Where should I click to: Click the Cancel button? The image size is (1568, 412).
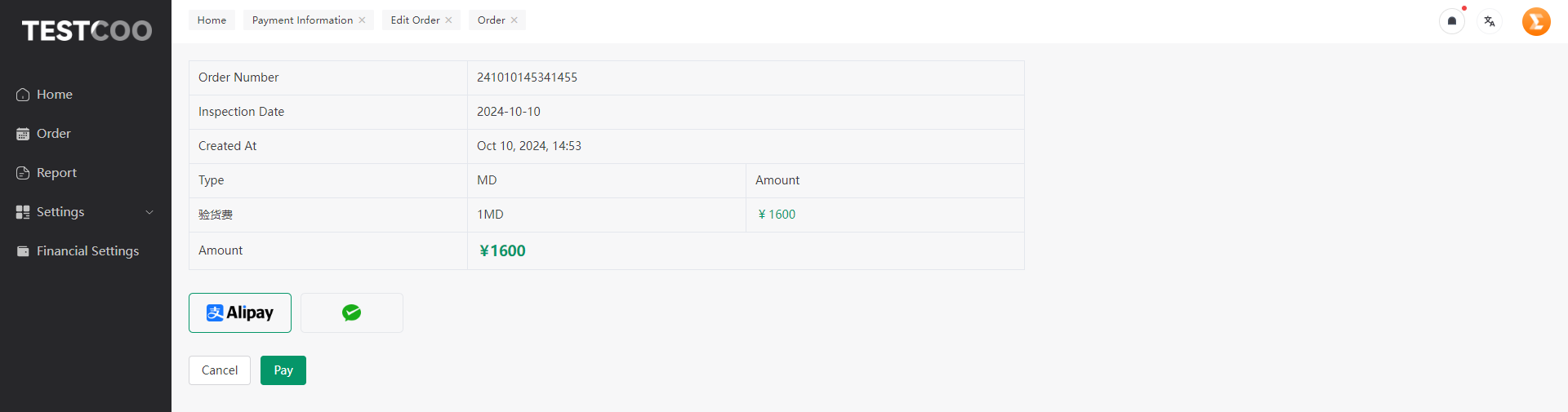(220, 370)
